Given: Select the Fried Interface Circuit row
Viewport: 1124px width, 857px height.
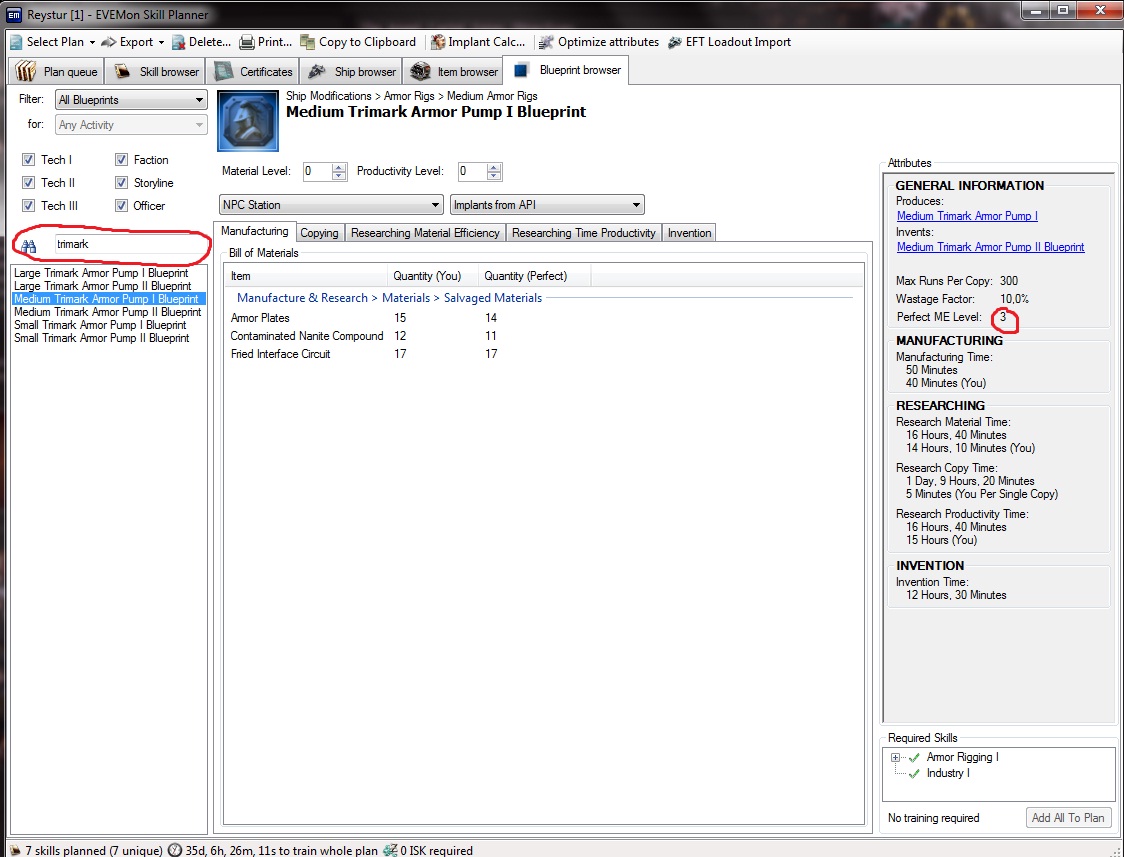Looking at the screenshot, I should pyautogui.click(x=543, y=354).
